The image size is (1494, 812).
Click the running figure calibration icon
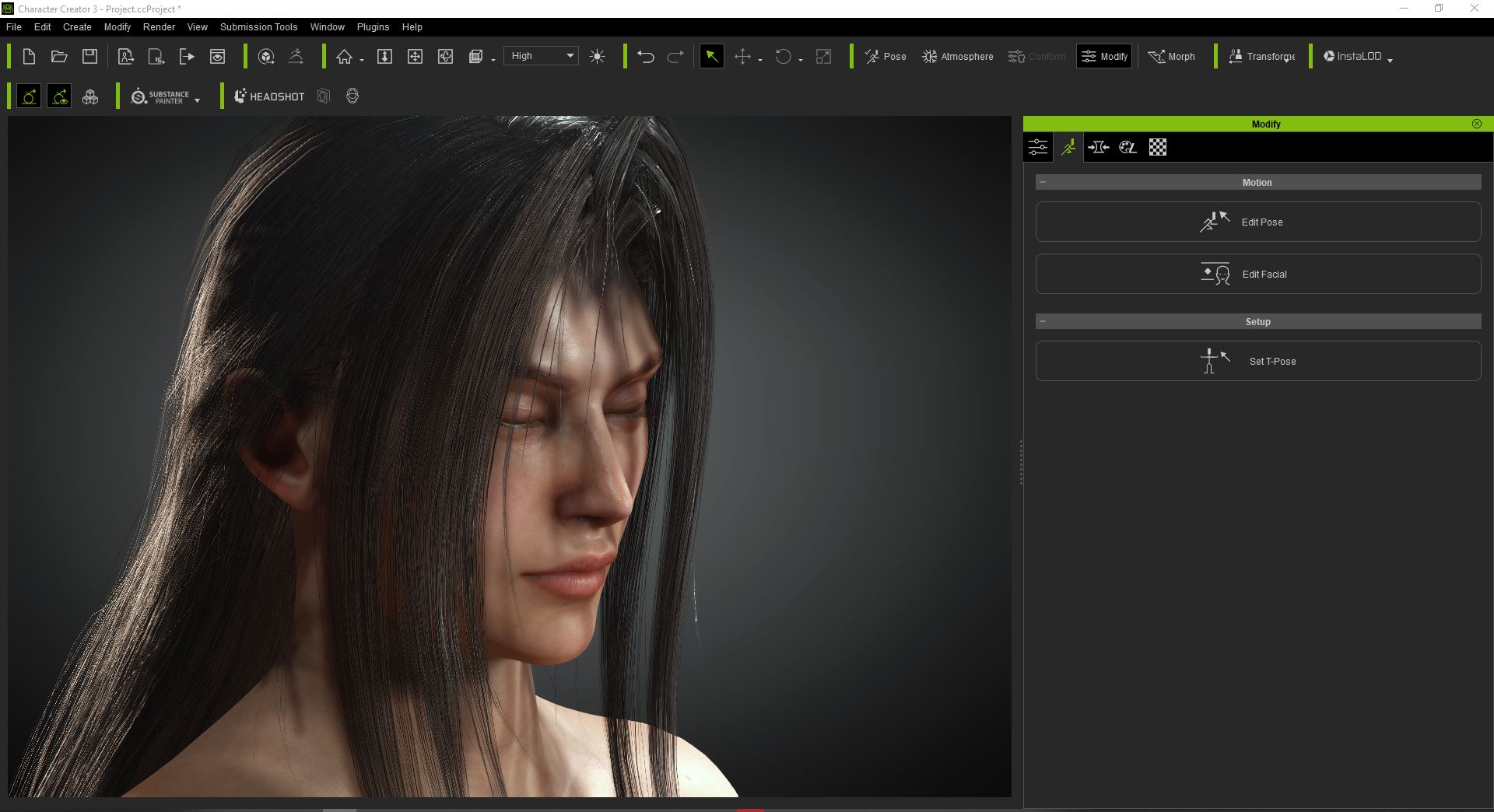[296, 56]
